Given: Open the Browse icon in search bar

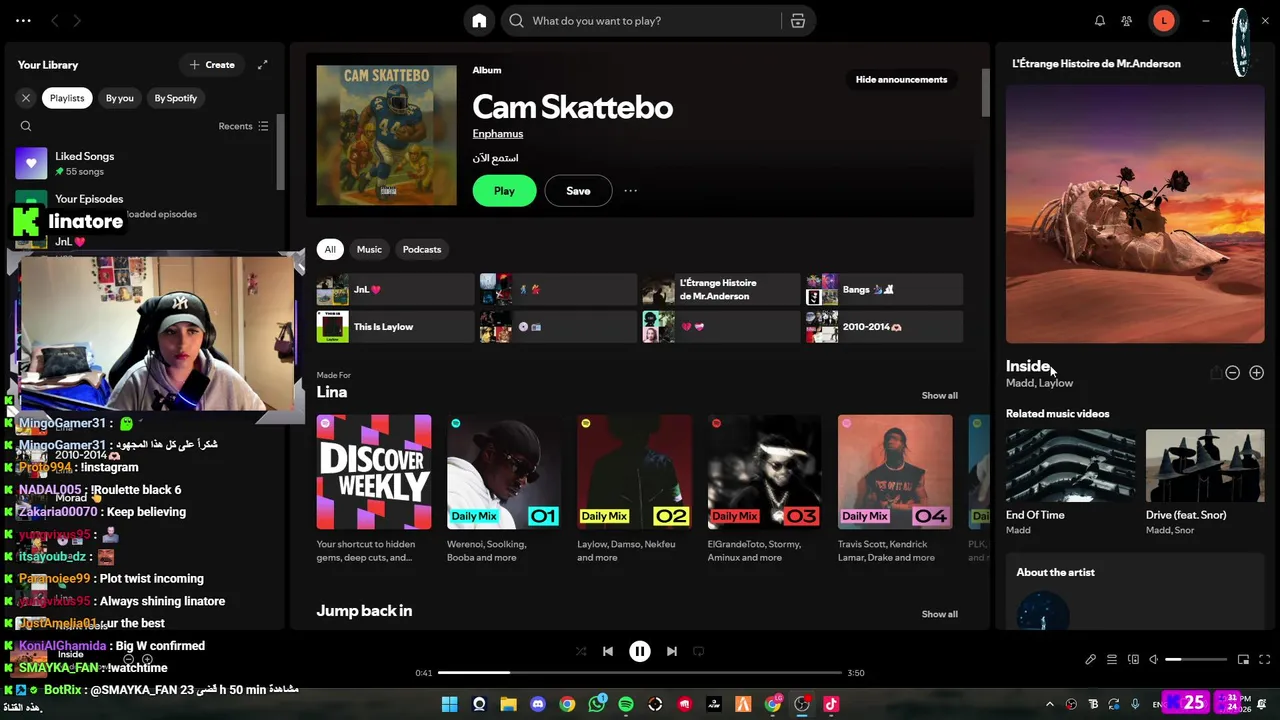Looking at the screenshot, I should pos(798,21).
